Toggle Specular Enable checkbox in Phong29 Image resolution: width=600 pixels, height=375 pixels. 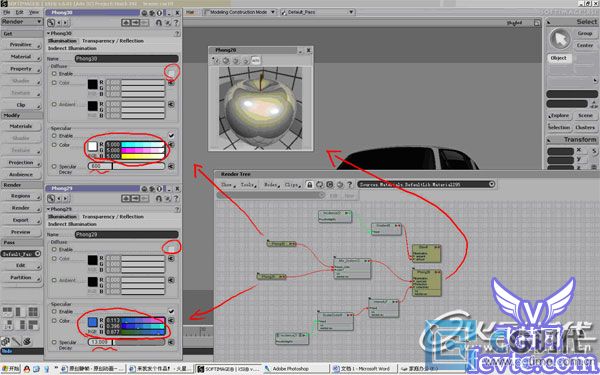point(171,311)
